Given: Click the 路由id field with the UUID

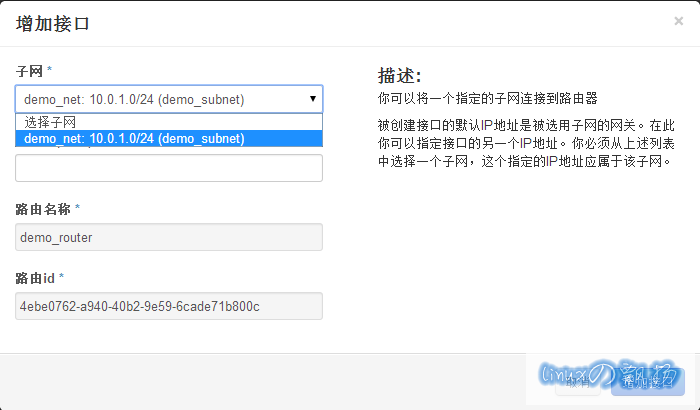Looking at the screenshot, I should click(x=169, y=306).
